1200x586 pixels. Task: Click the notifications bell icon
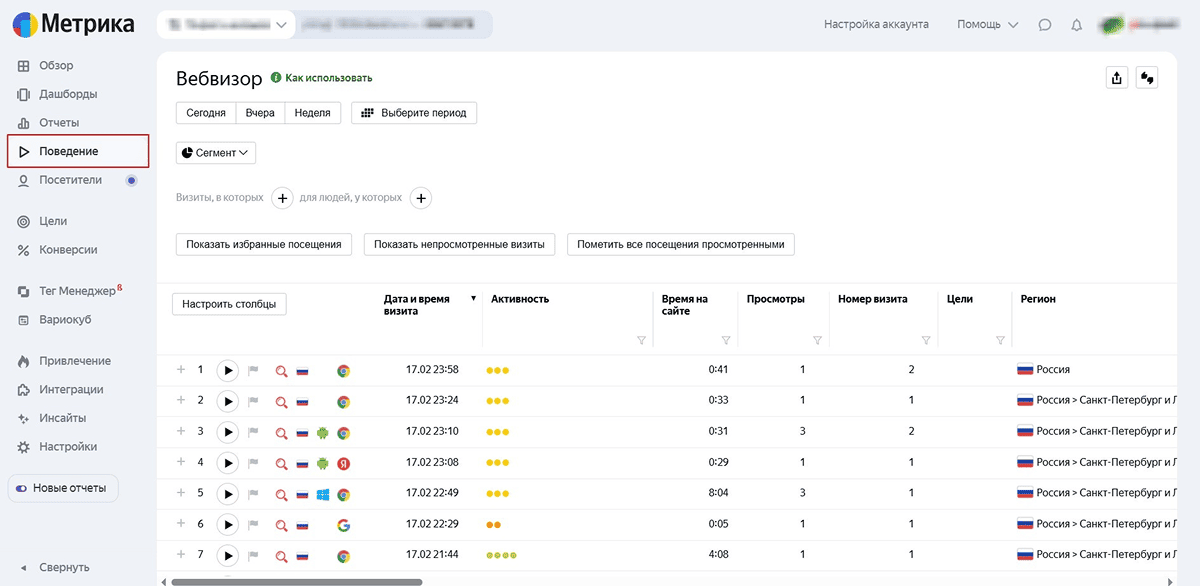coord(1077,25)
